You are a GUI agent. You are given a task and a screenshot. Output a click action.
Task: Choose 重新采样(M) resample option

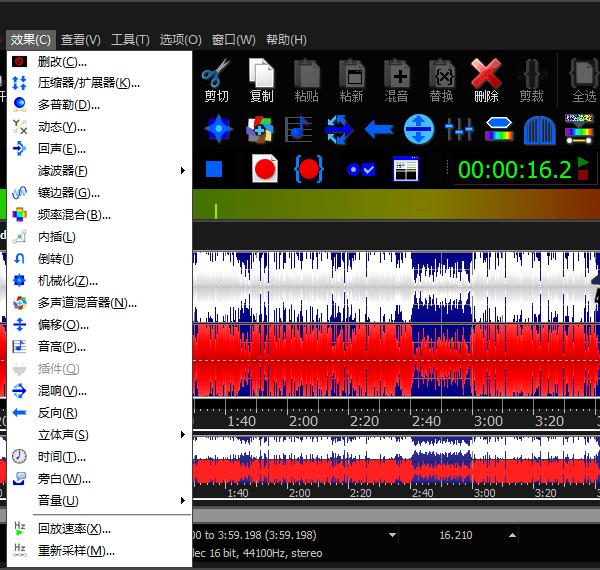click(76, 551)
